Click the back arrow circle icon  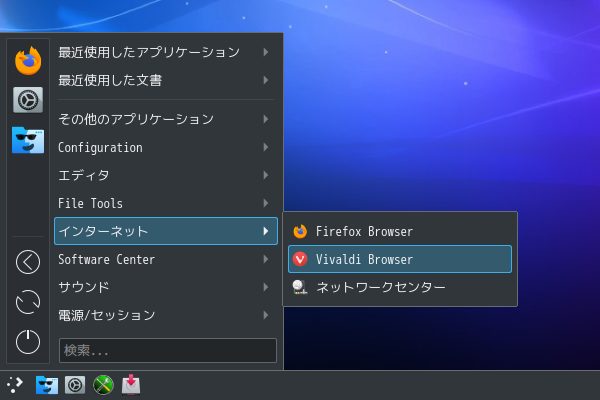[28, 262]
